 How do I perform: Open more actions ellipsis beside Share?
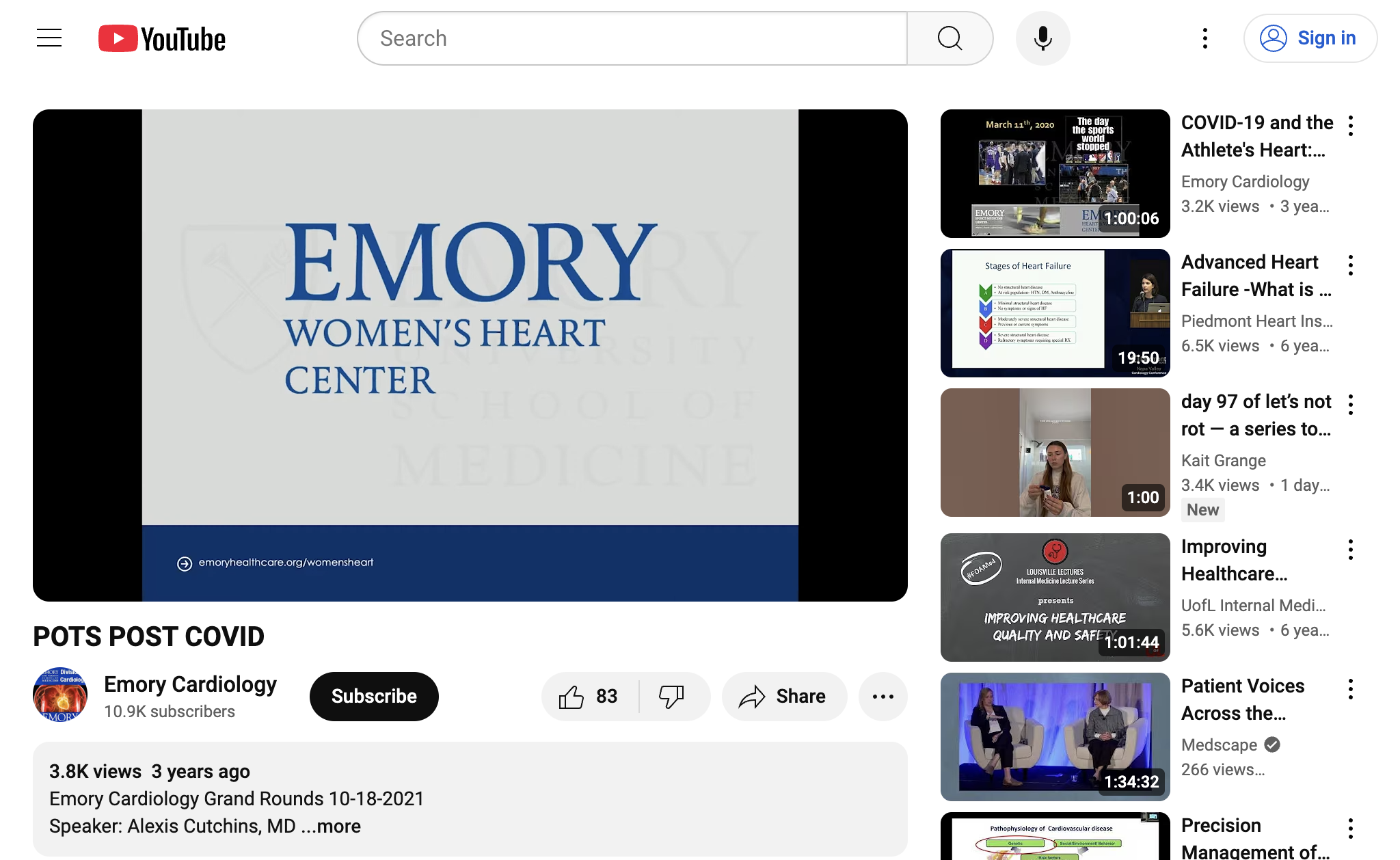point(883,696)
